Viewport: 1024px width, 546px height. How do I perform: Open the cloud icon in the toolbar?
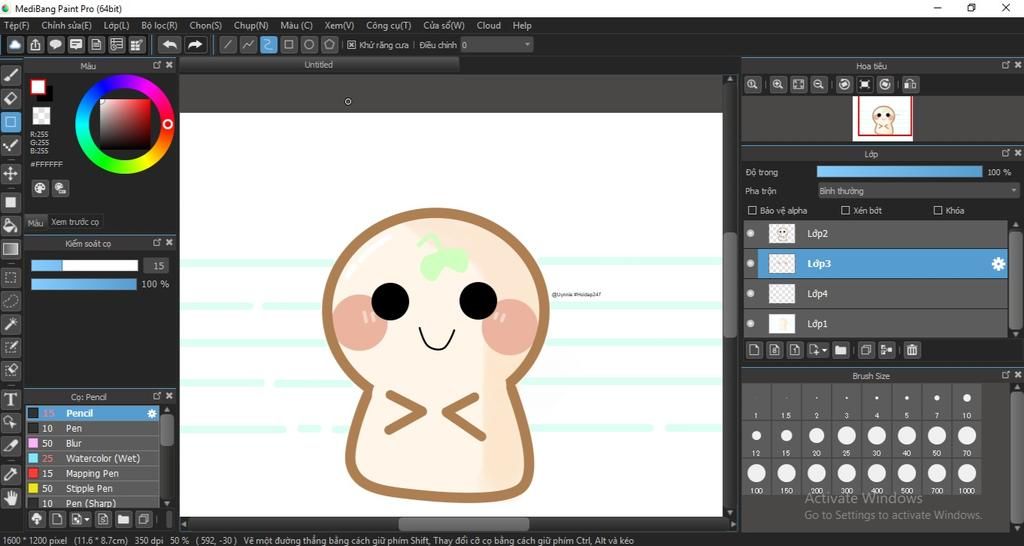(15, 44)
